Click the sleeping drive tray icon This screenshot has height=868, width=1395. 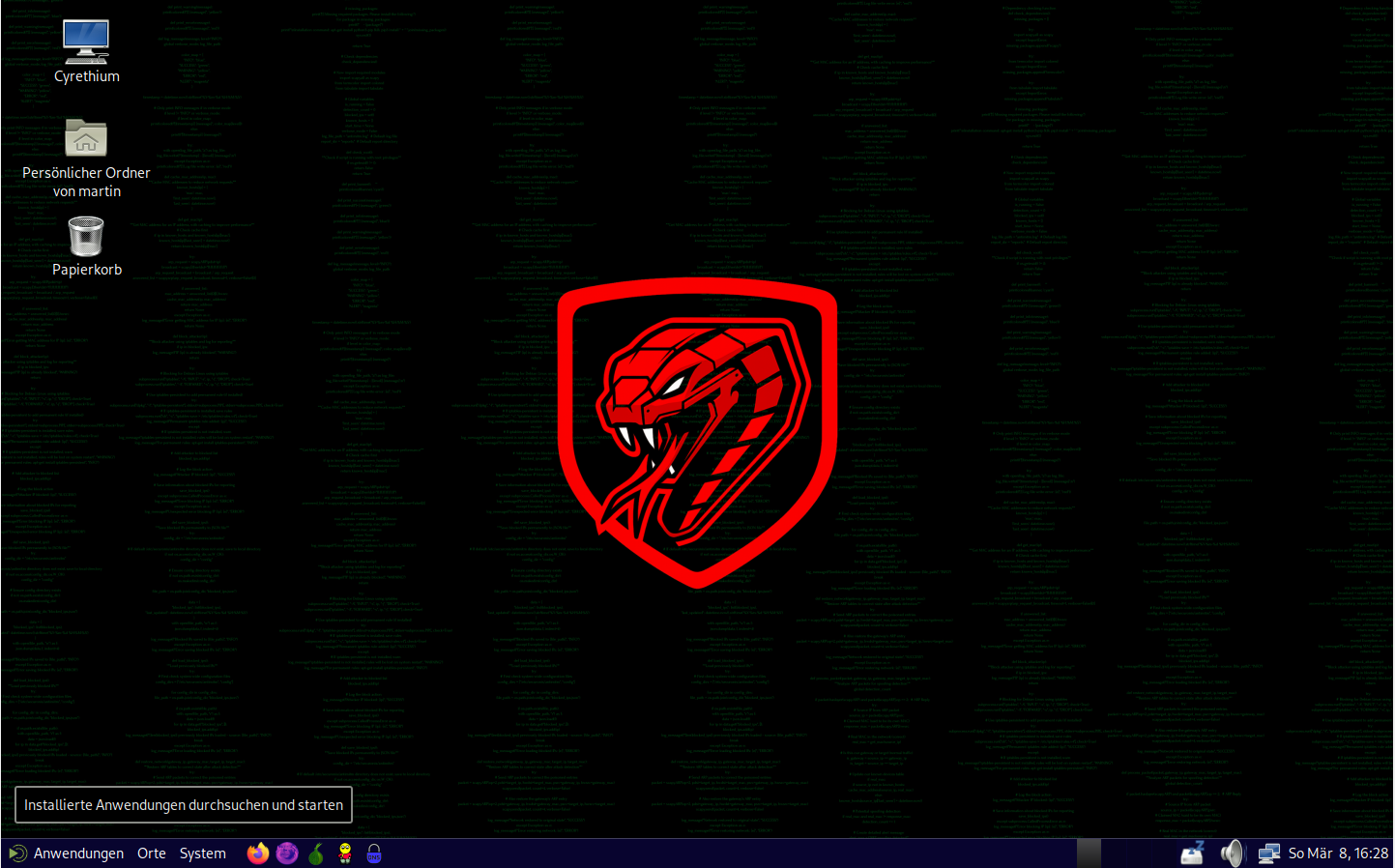click(x=1193, y=854)
